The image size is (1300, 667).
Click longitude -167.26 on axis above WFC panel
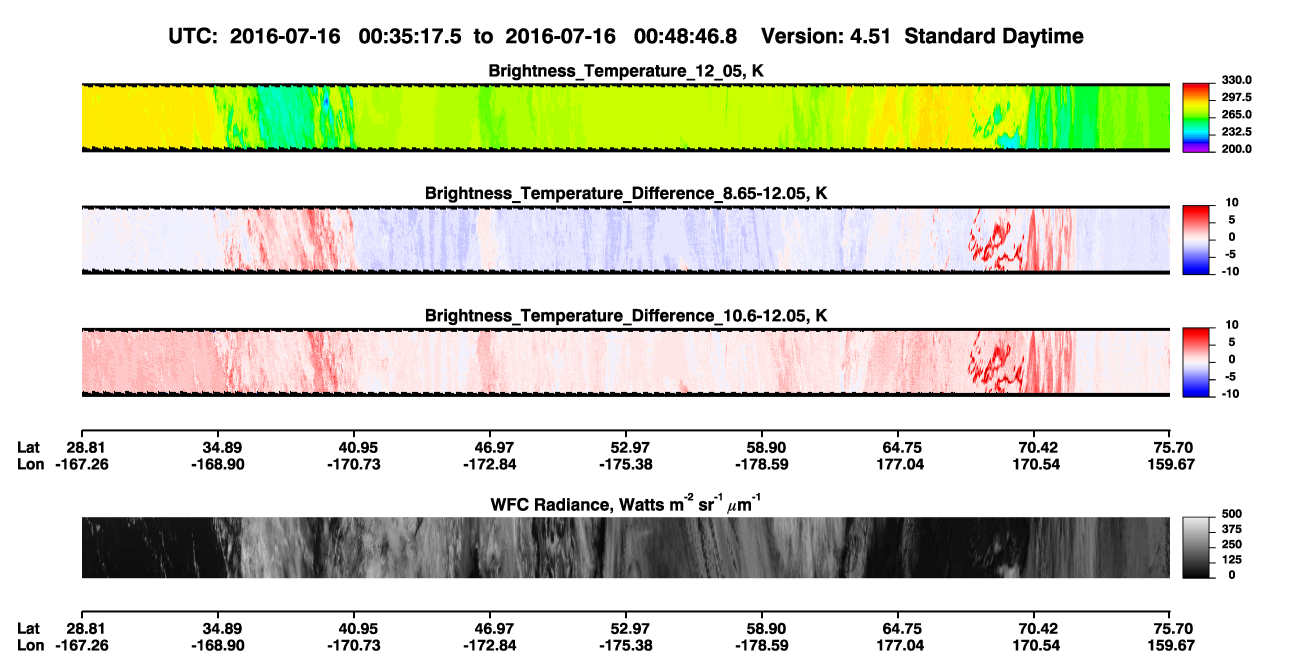point(81,464)
